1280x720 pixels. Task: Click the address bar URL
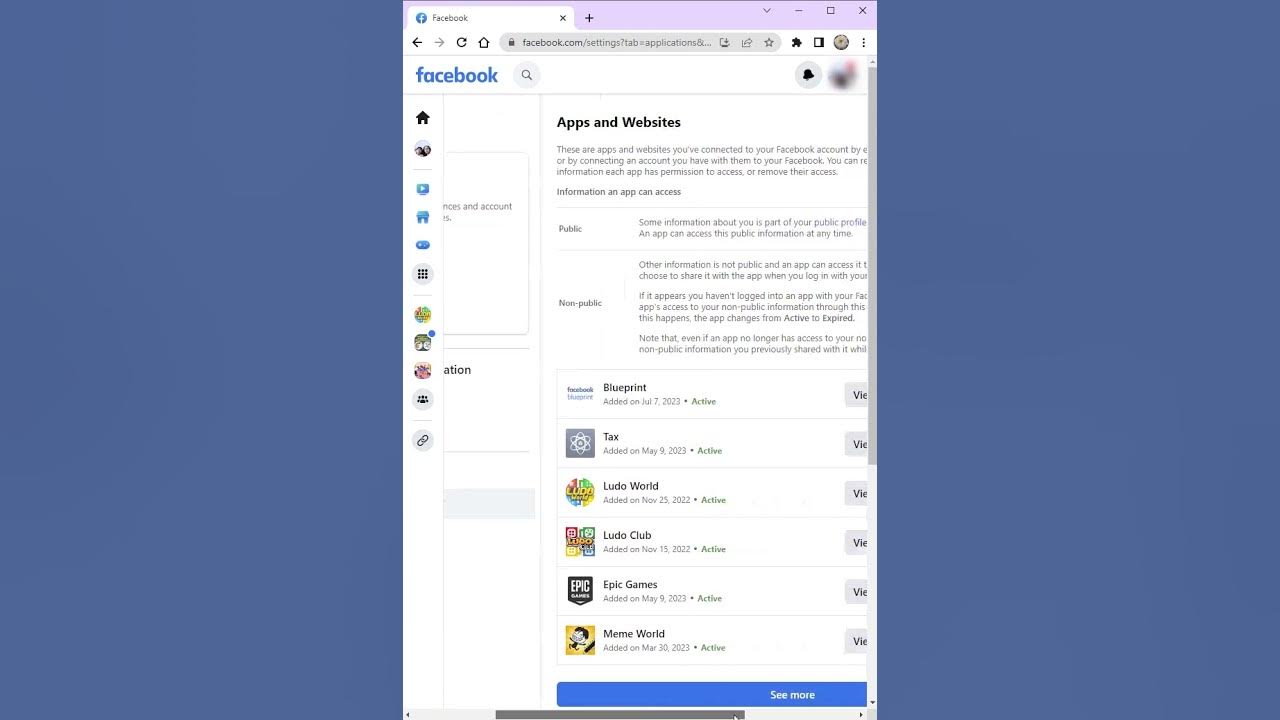(616, 42)
